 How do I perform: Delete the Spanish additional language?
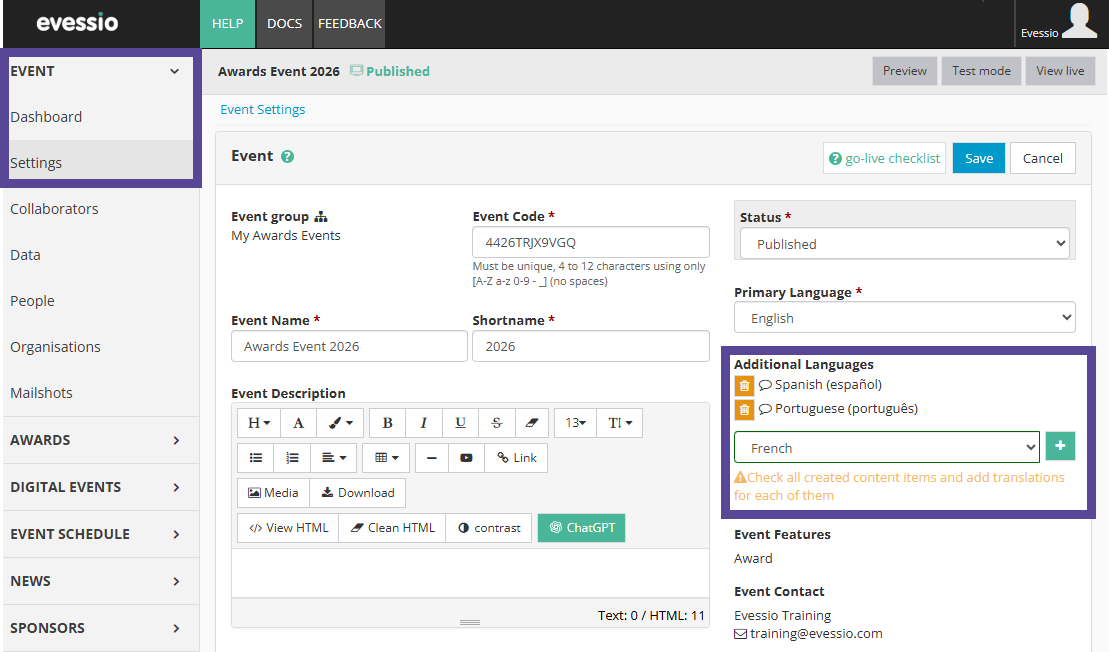pos(744,385)
